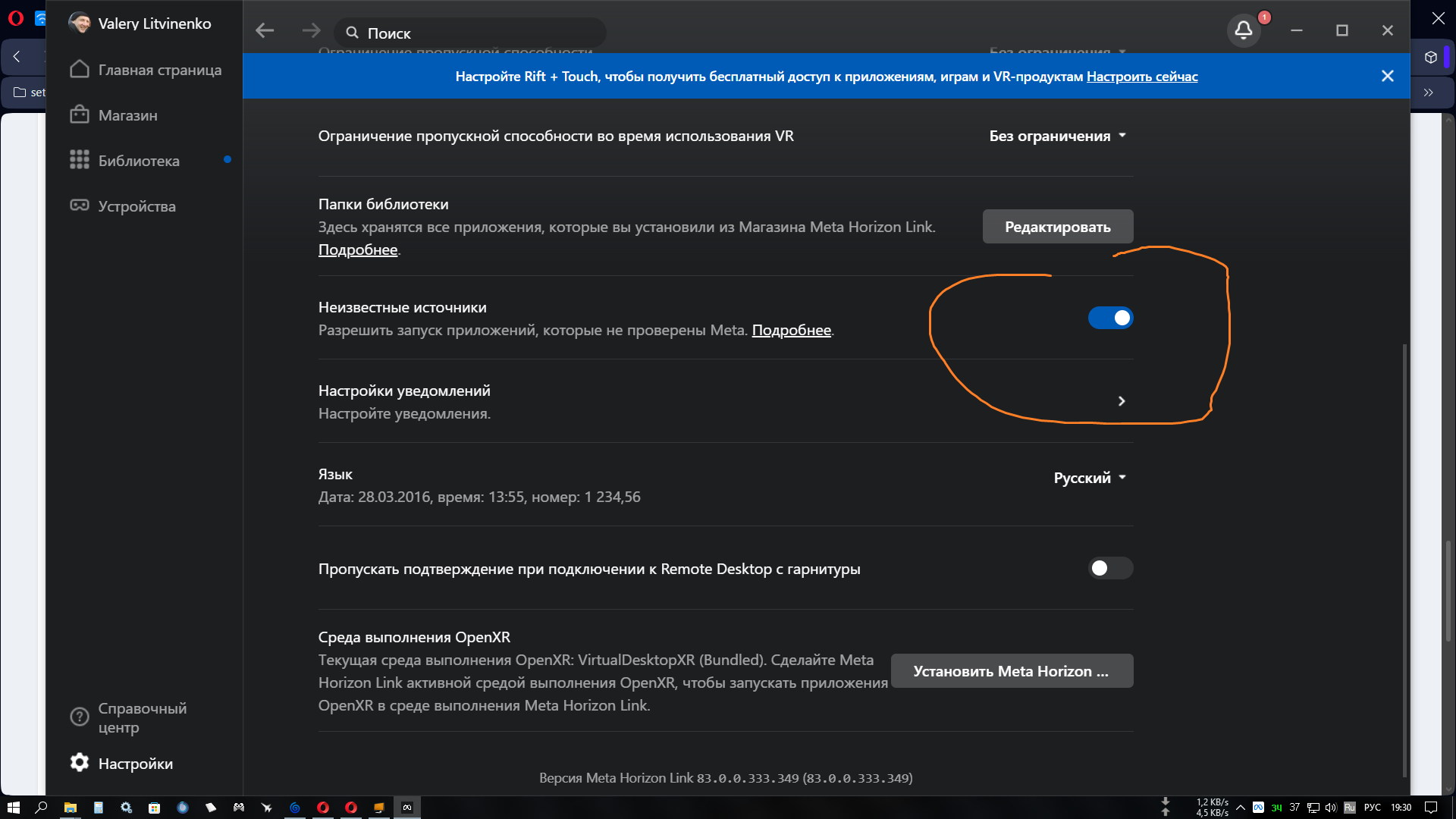Toggle skipping Remote Desktop confirmation switch
The image size is (1456, 819).
point(1110,568)
